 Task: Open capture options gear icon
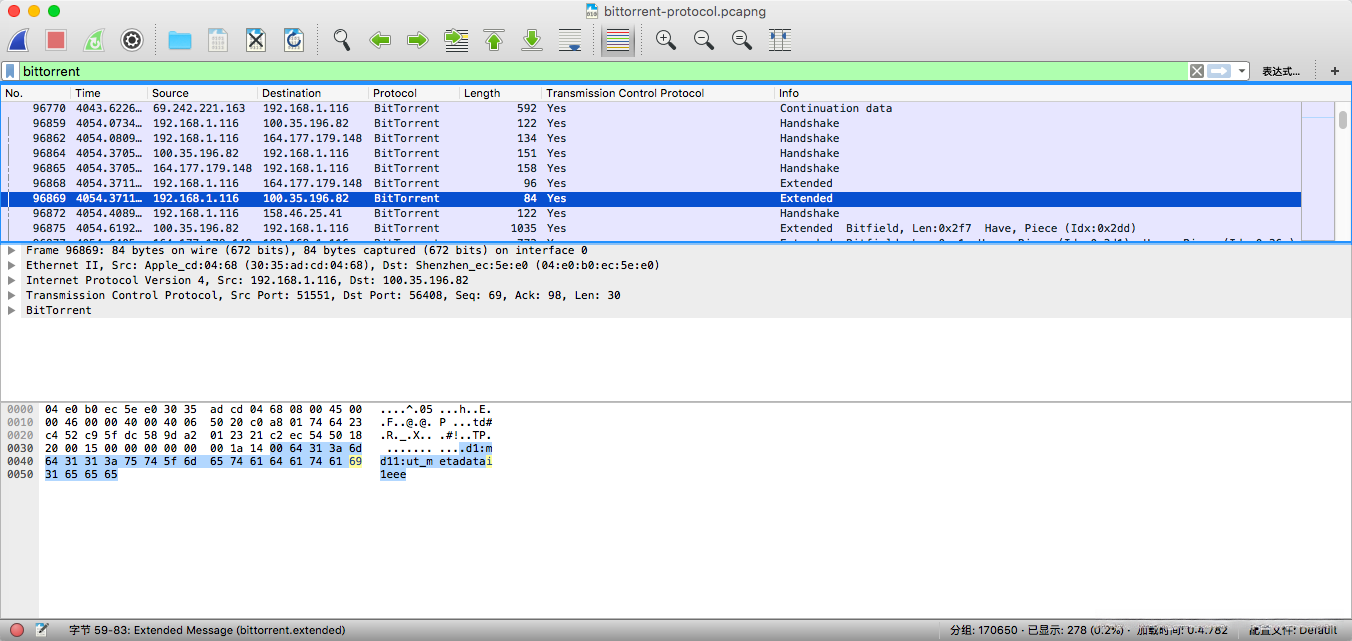[132, 40]
